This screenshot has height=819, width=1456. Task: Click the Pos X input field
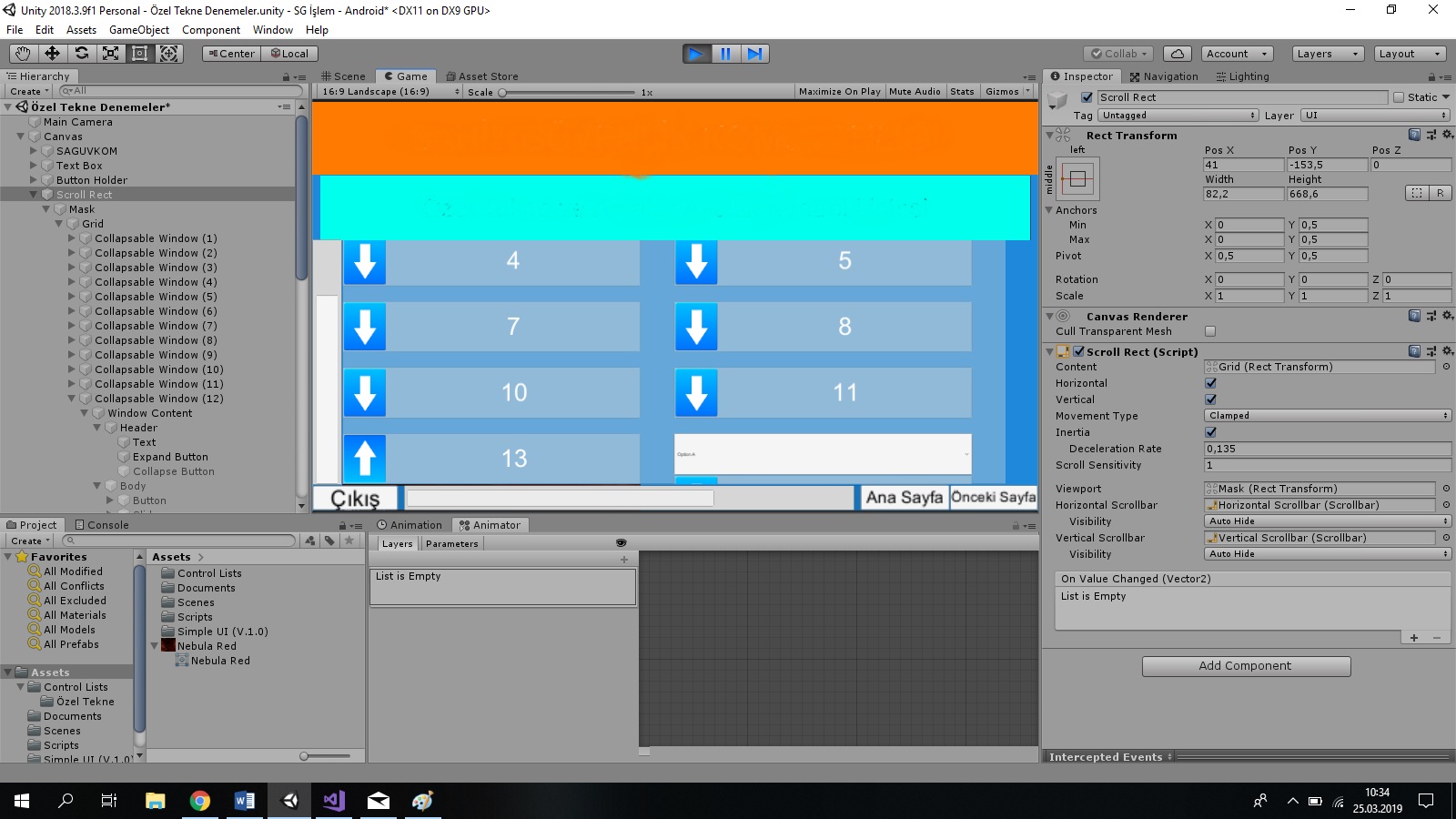1243,165
